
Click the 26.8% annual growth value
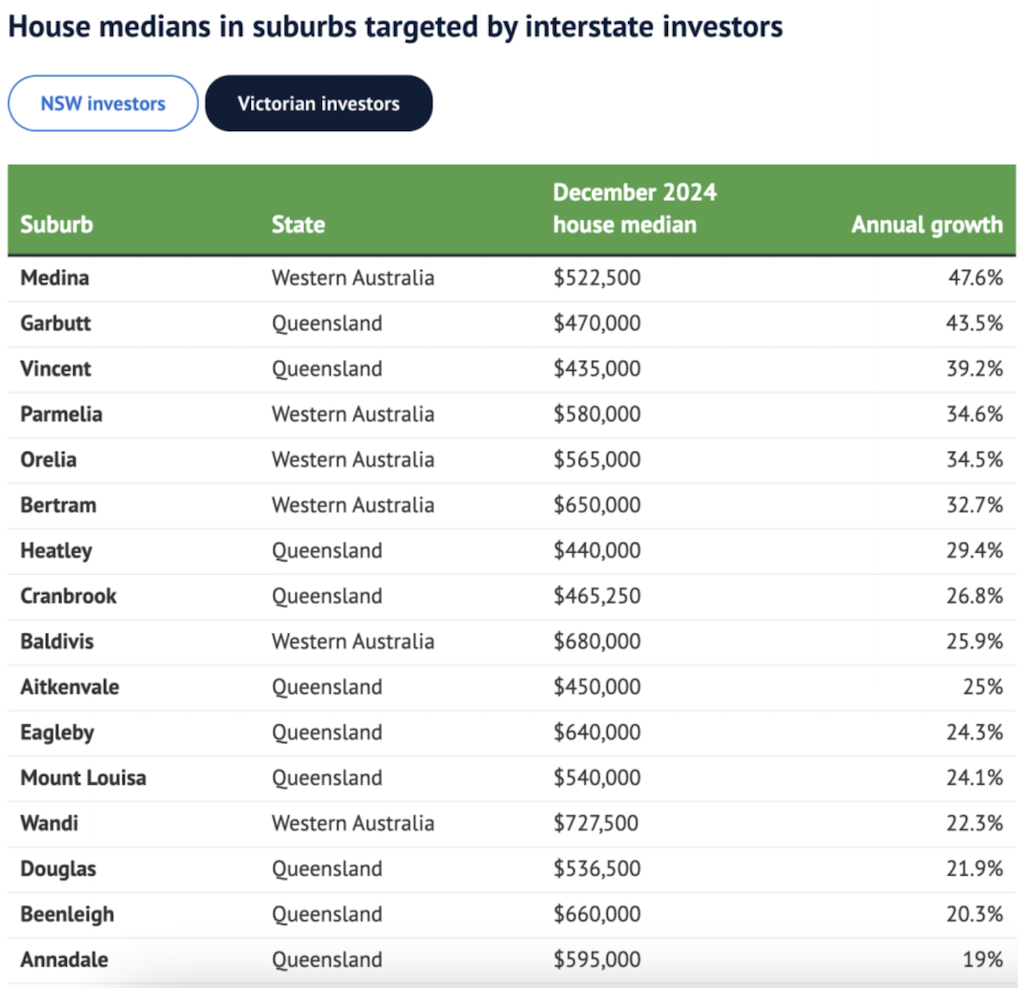975,596
